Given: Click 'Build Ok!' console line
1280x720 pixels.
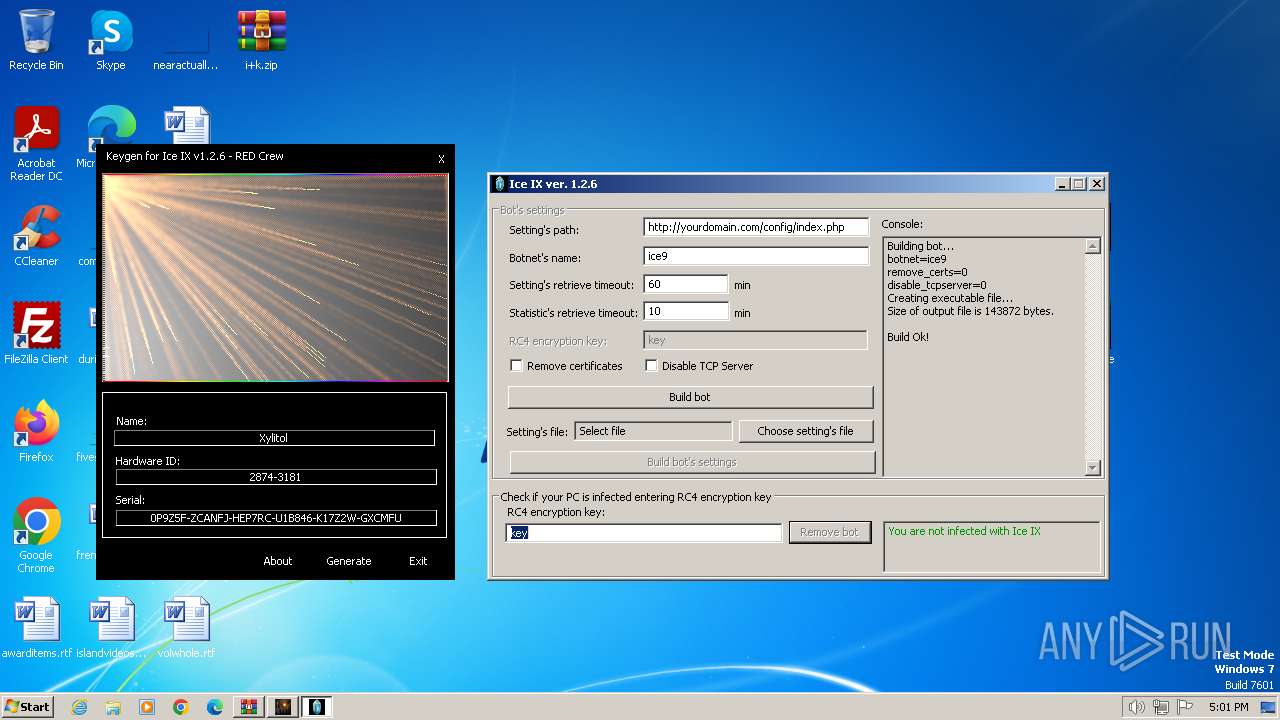Looking at the screenshot, I should tap(908, 337).
